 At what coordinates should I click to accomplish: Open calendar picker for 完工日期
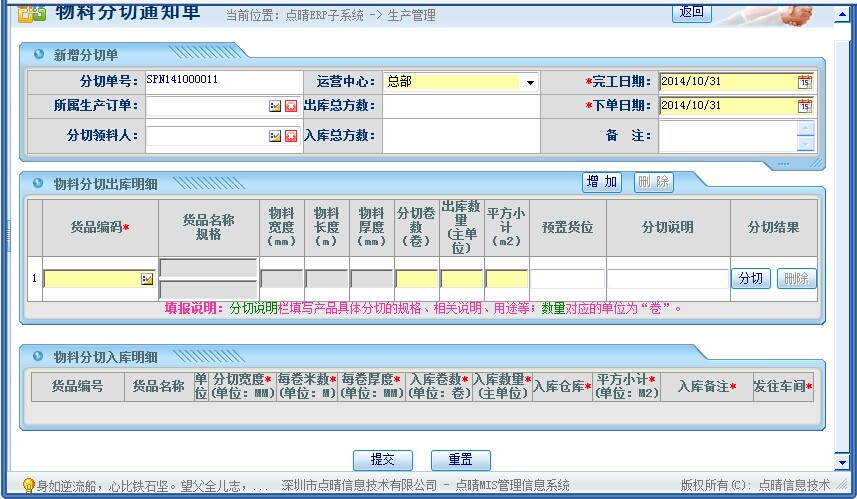pyautogui.click(x=804, y=82)
